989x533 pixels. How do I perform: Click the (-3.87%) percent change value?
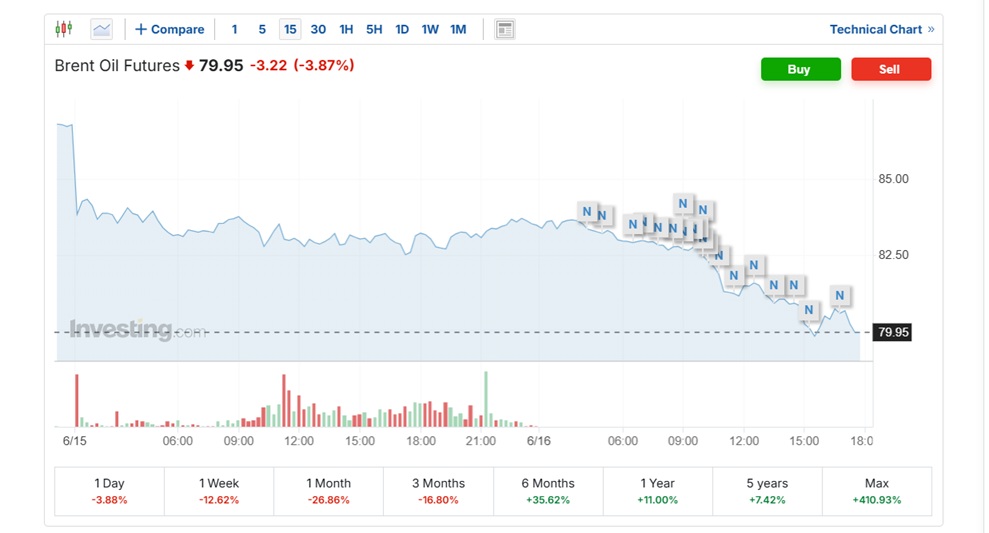[x=324, y=66]
